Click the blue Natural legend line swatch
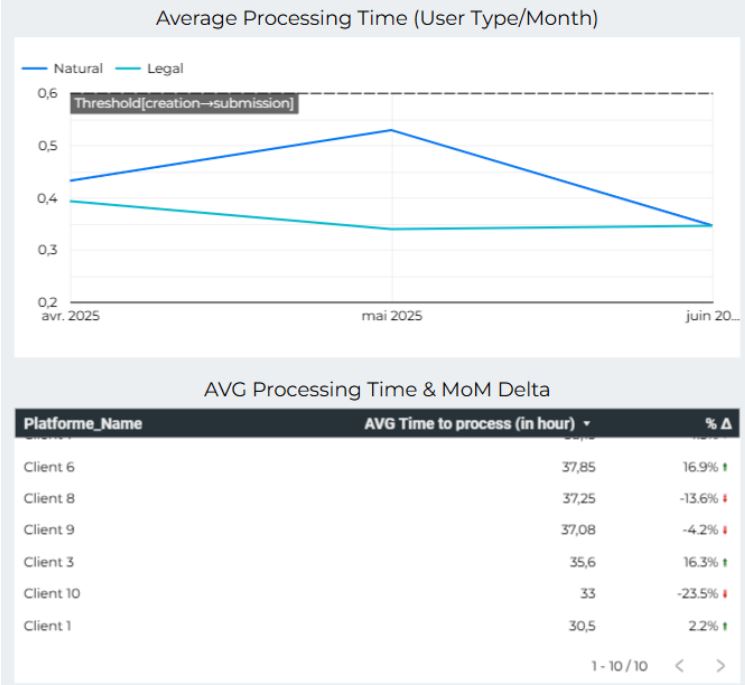 click(x=35, y=69)
